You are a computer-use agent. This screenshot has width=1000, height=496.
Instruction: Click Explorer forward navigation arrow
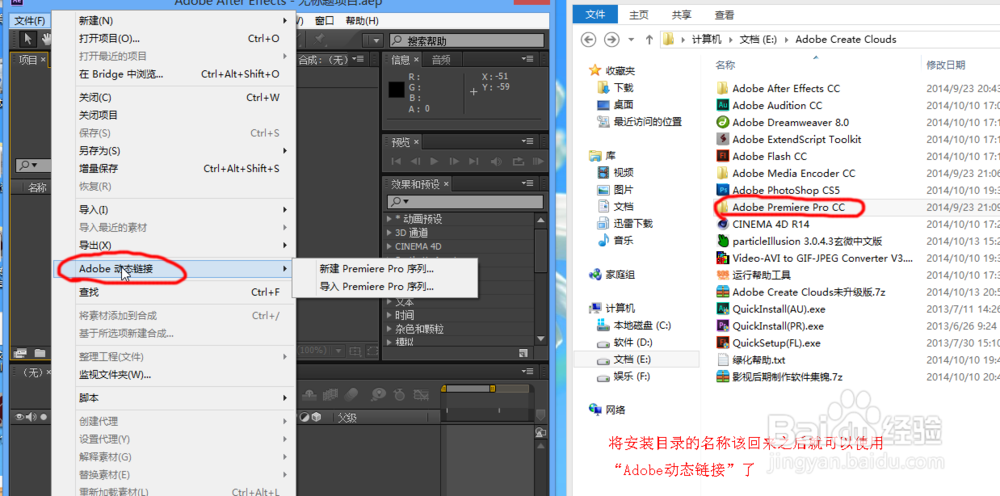click(611, 40)
